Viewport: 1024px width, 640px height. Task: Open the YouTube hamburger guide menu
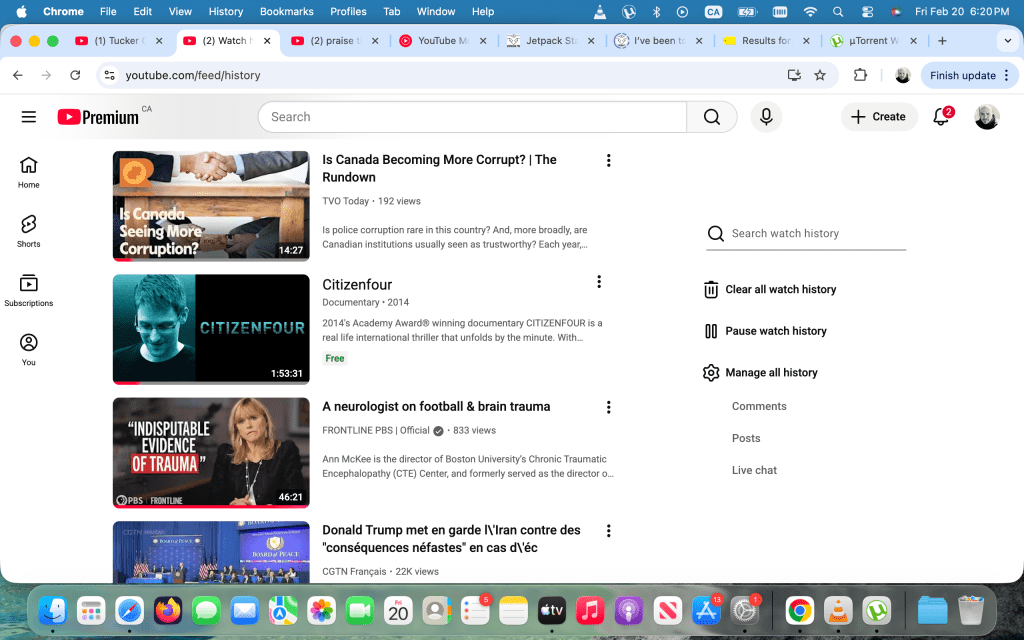click(x=29, y=117)
